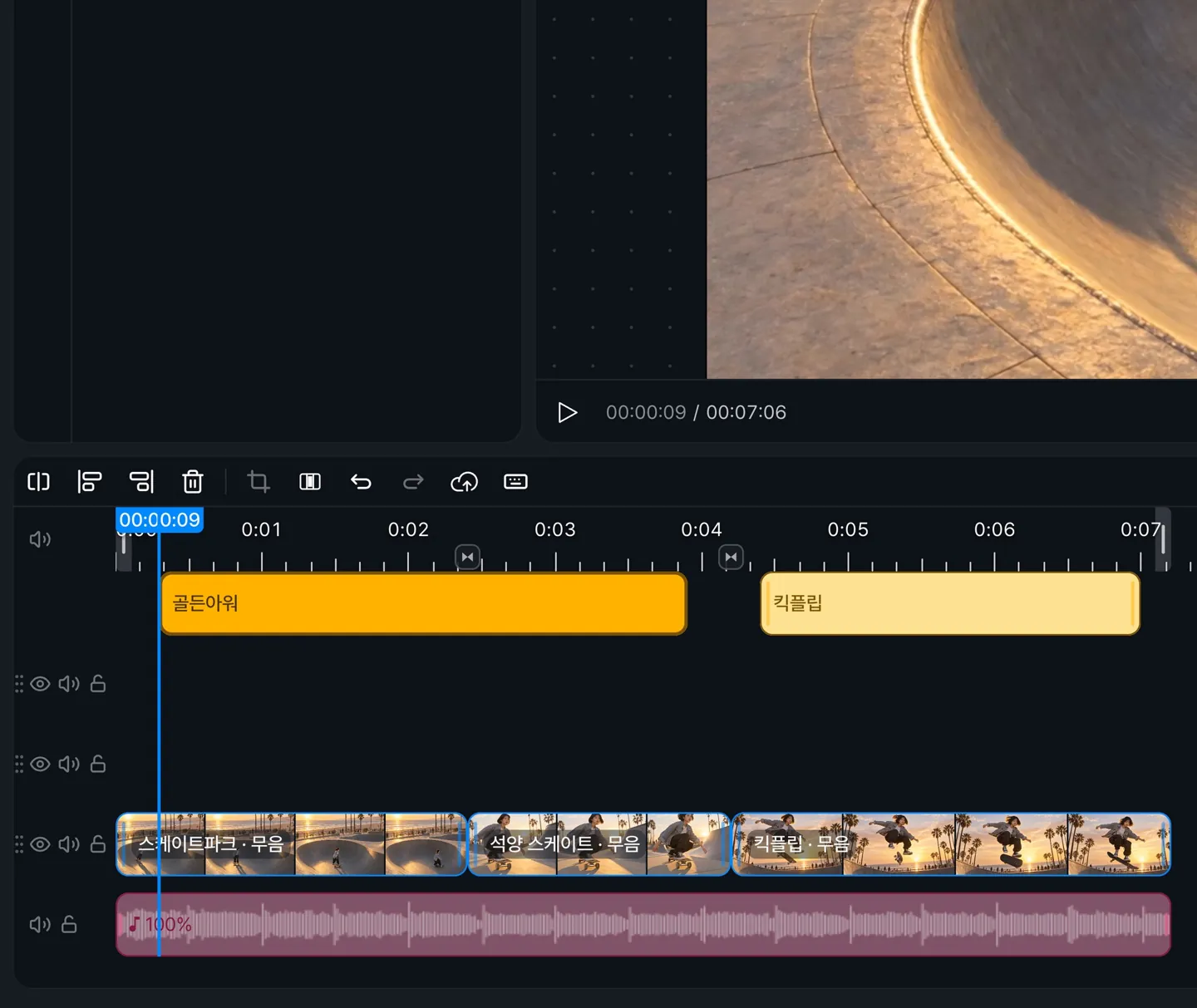Screen dimensions: 1197x1008
Task: Click the skate bowl preview image
Action: tap(952, 189)
